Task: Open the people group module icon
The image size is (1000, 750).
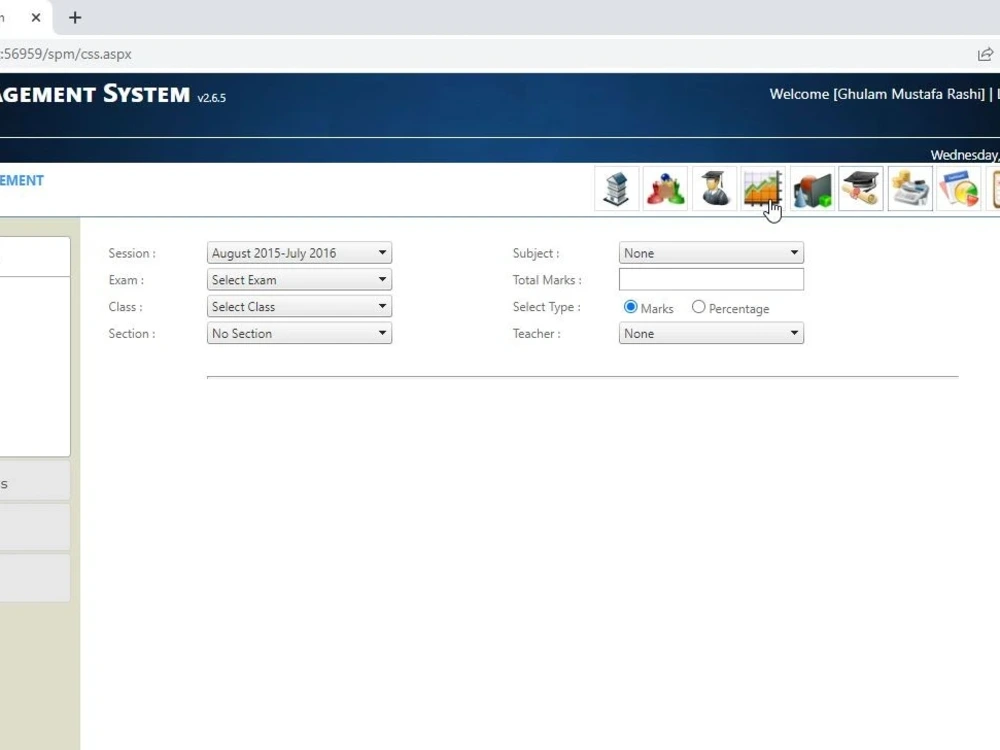Action: [665, 189]
